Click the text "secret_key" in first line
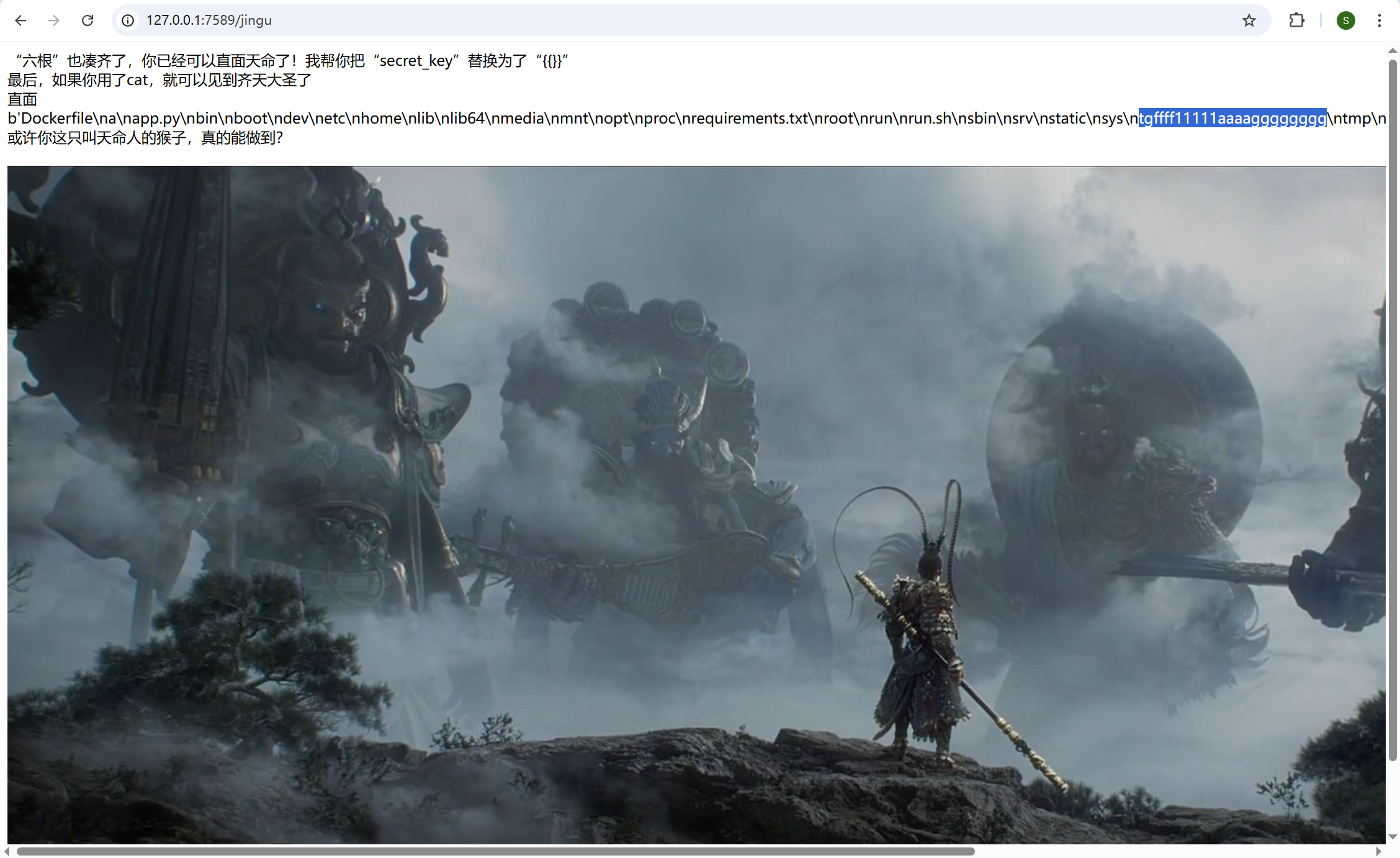This screenshot has height=858, width=1400. 416,61
